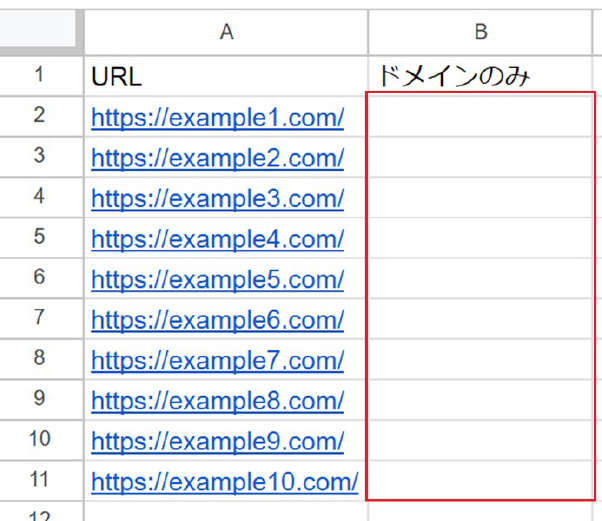Screen dimensions: 602x521
Task: Follow the https://example5.com/ link
Action: (217, 280)
